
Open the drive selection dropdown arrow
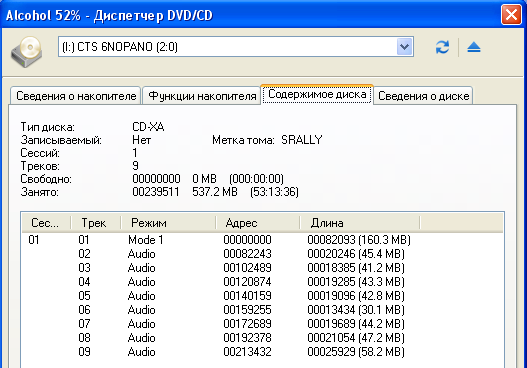click(x=405, y=46)
